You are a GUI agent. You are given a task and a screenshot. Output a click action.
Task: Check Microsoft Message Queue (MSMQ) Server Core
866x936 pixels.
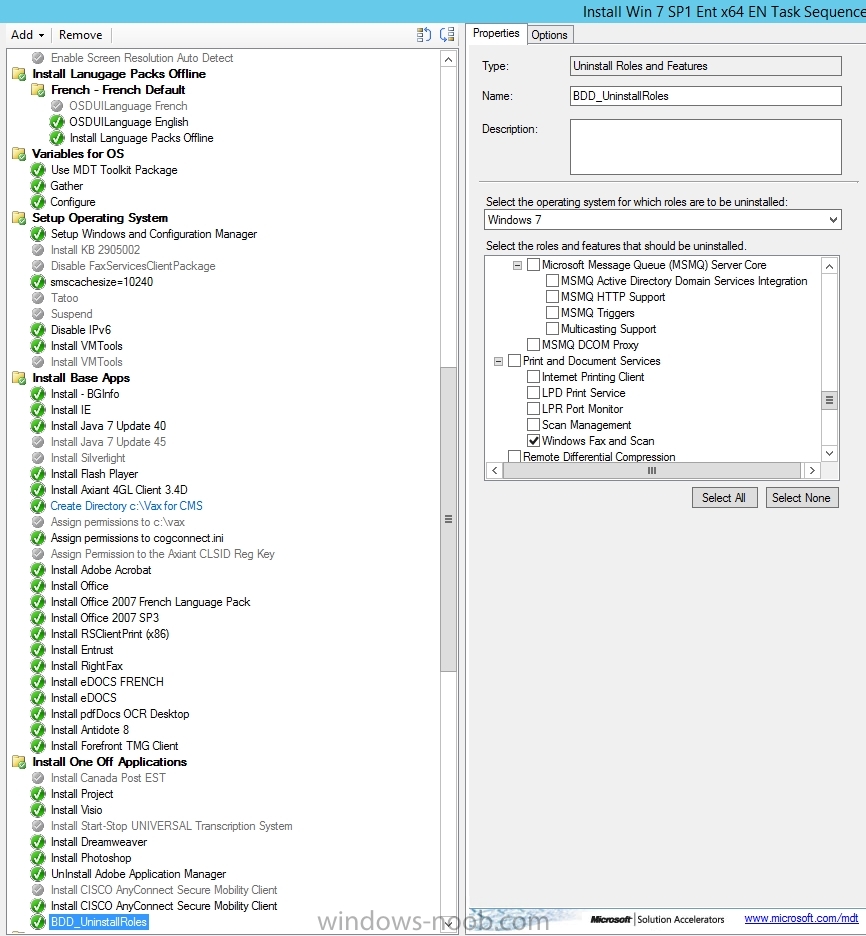click(534, 264)
